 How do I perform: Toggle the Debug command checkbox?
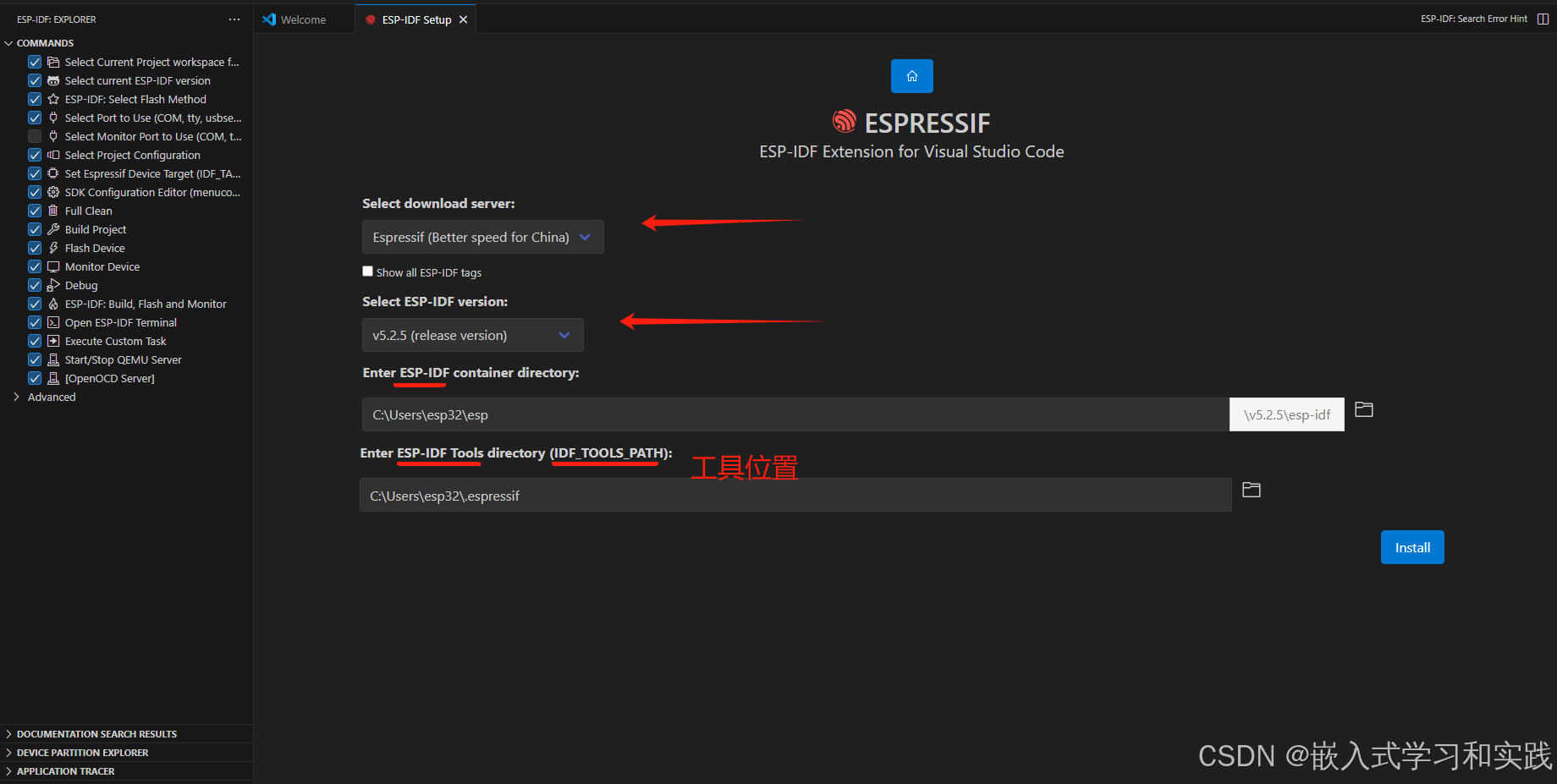[x=35, y=285]
